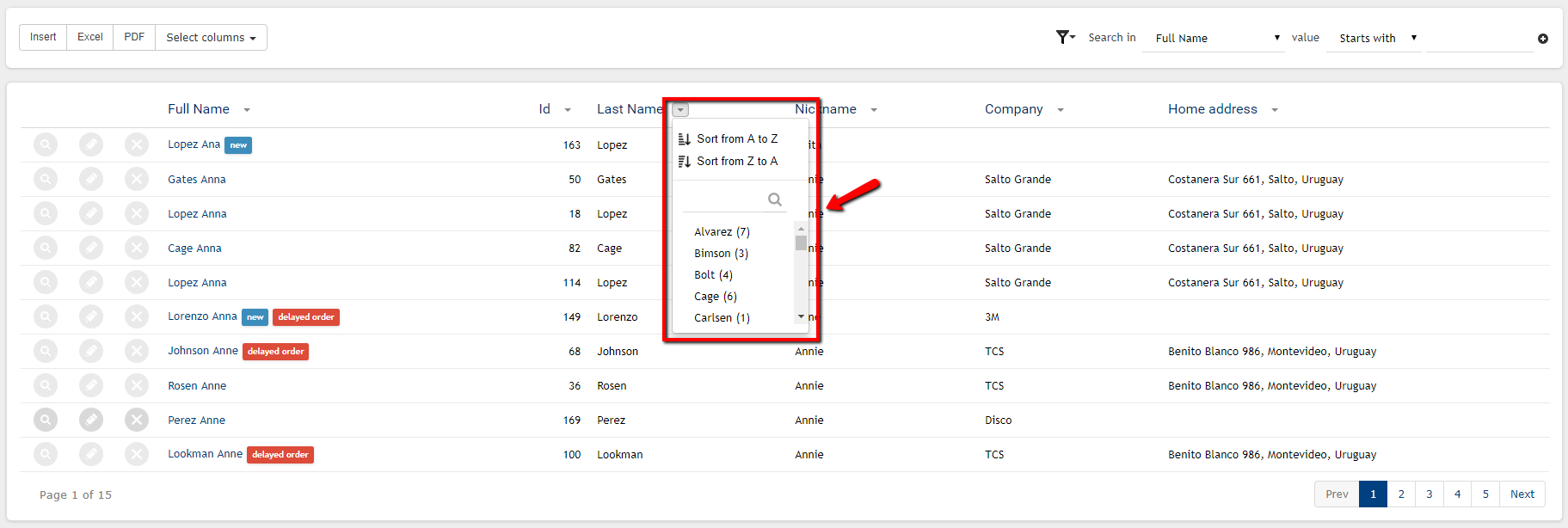Screen dimensions: 1568x528
Task: Open the Starts with condition dropdown
Action: [1374, 38]
